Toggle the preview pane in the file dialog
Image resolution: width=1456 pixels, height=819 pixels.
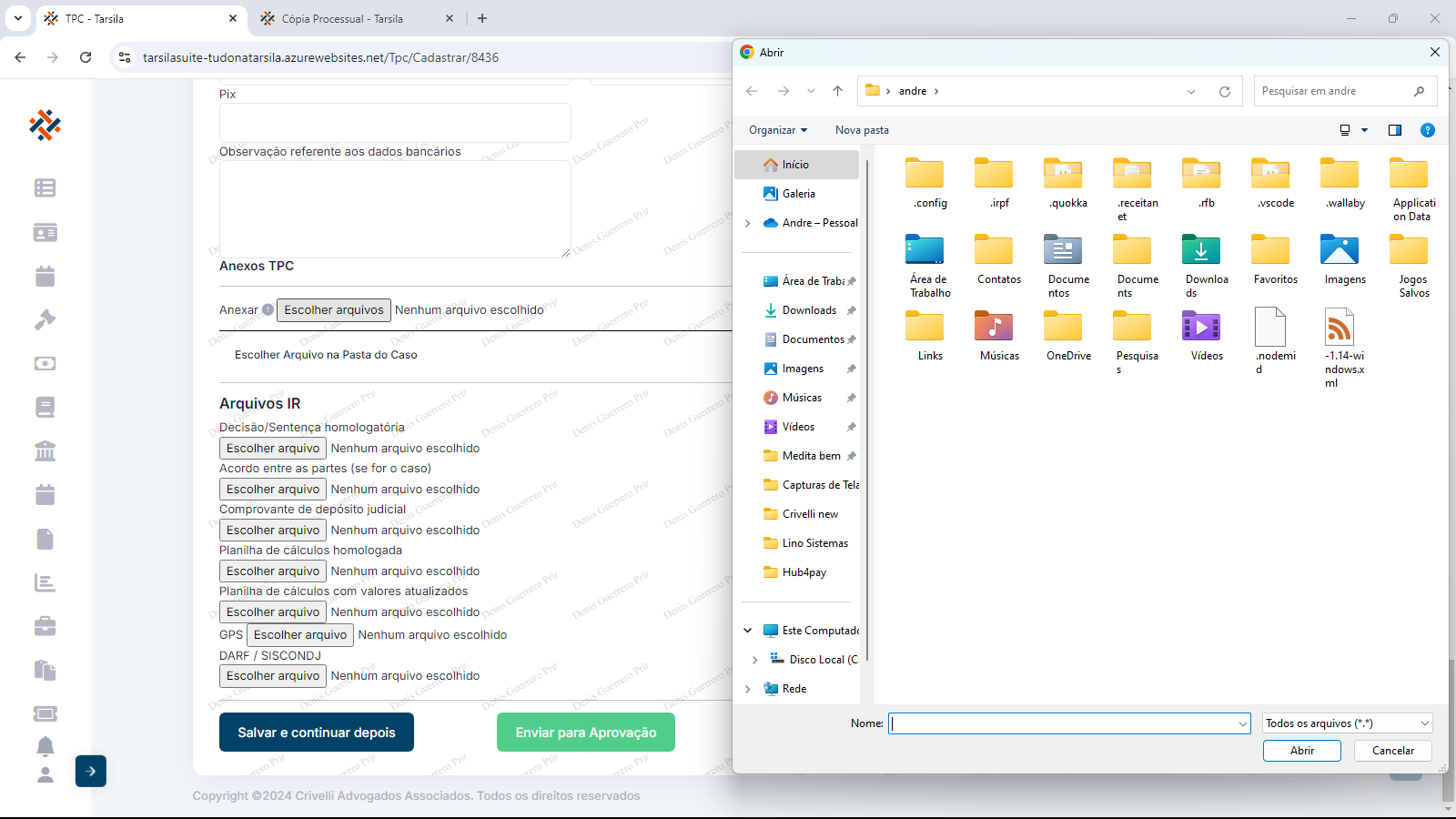(x=1394, y=130)
